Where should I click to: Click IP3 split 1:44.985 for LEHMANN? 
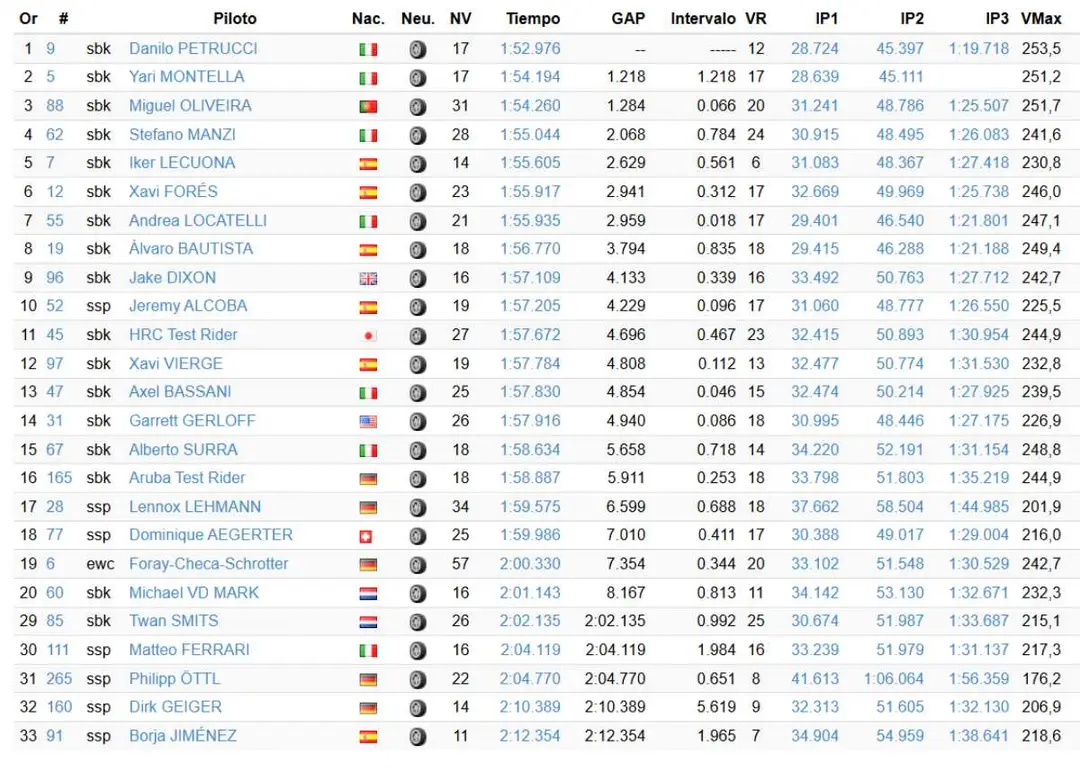979,506
